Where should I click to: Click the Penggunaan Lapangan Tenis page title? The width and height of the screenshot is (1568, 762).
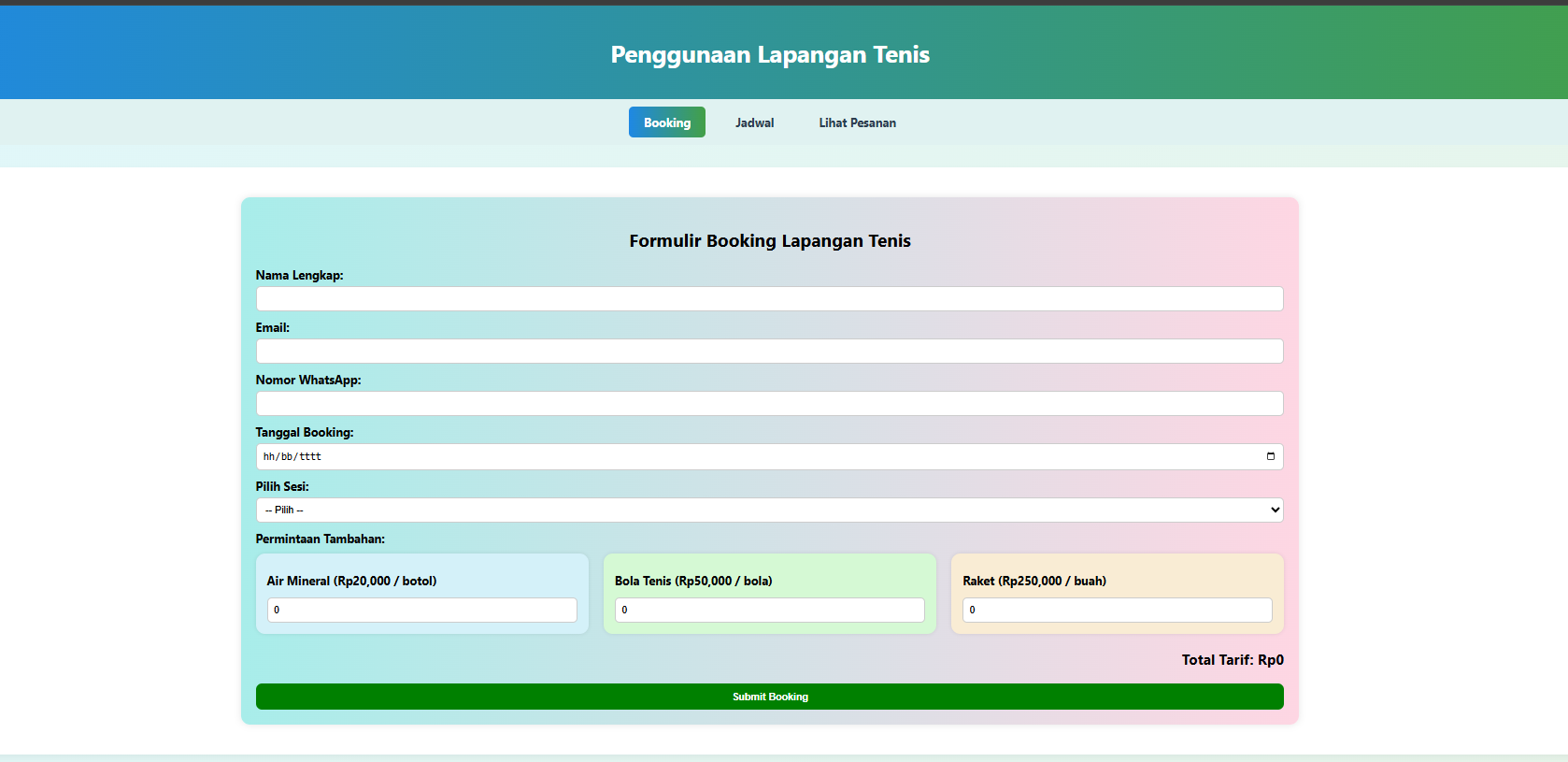[x=770, y=54]
